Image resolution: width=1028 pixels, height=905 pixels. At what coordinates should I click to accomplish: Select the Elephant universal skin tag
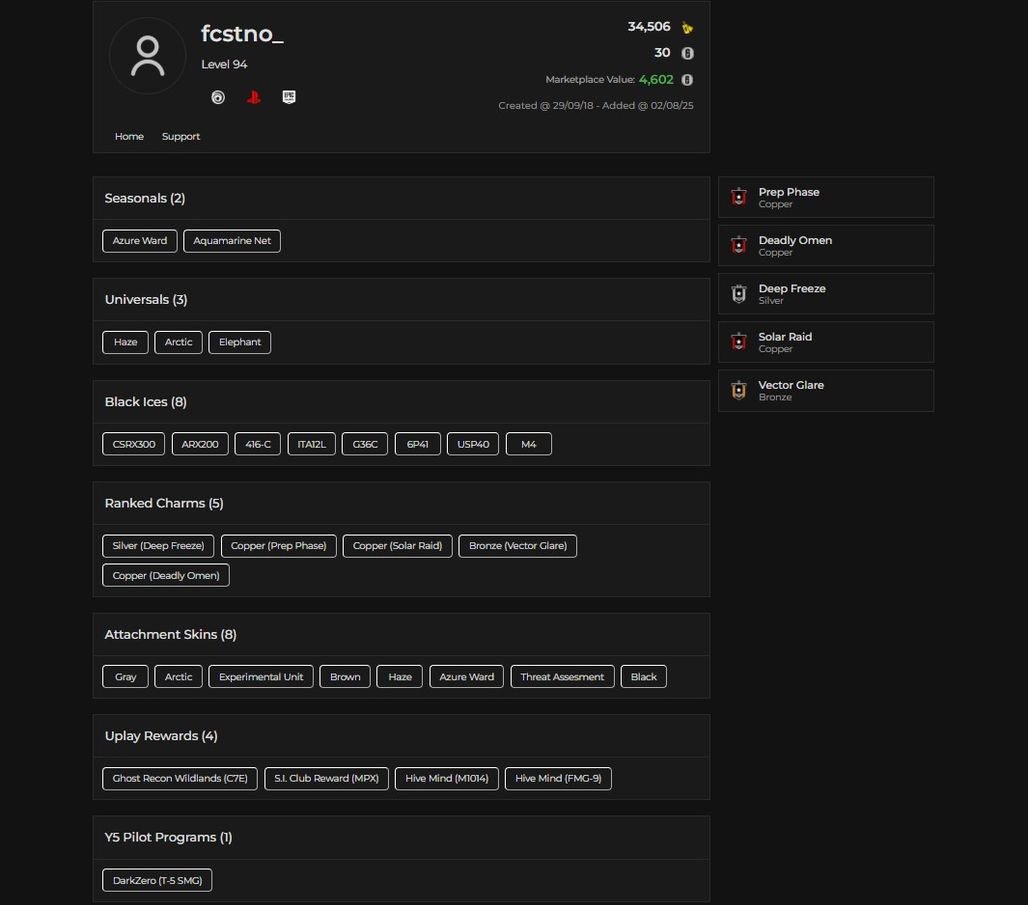(x=240, y=342)
